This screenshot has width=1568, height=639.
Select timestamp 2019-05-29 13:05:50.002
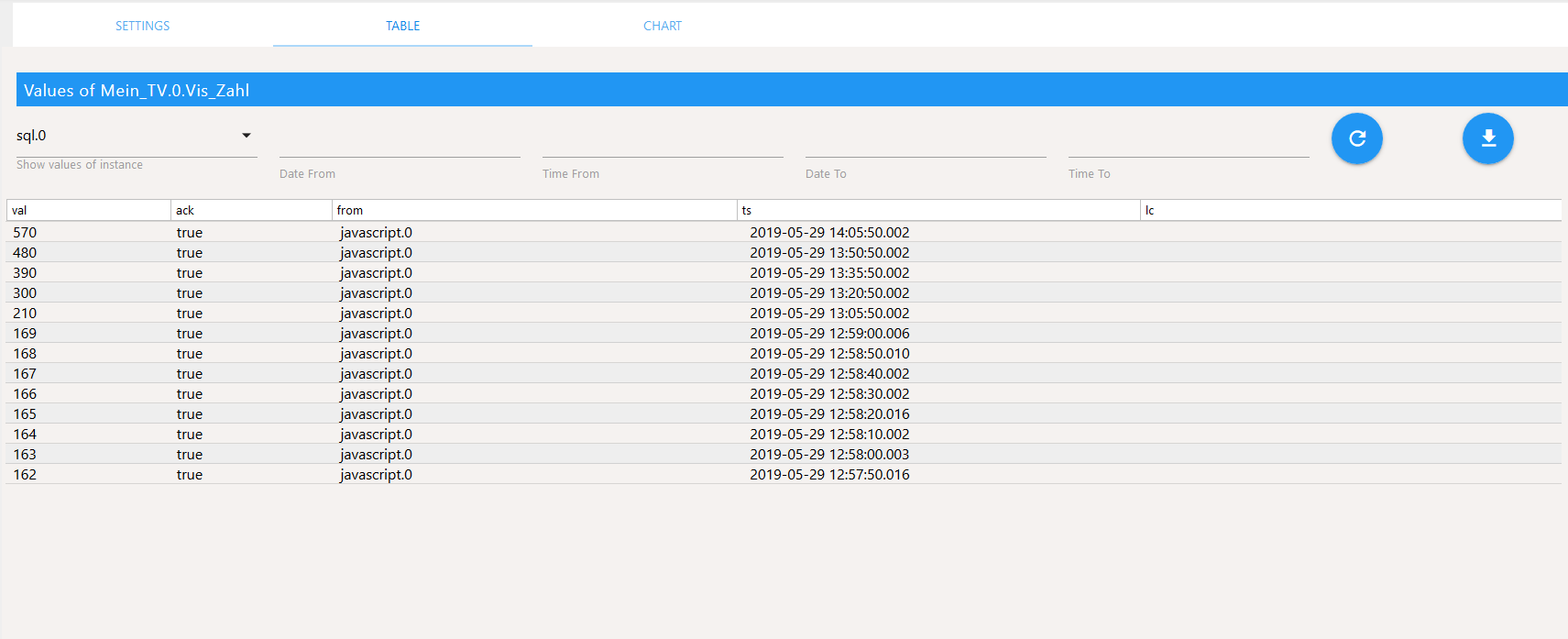click(x=829, y=314)
